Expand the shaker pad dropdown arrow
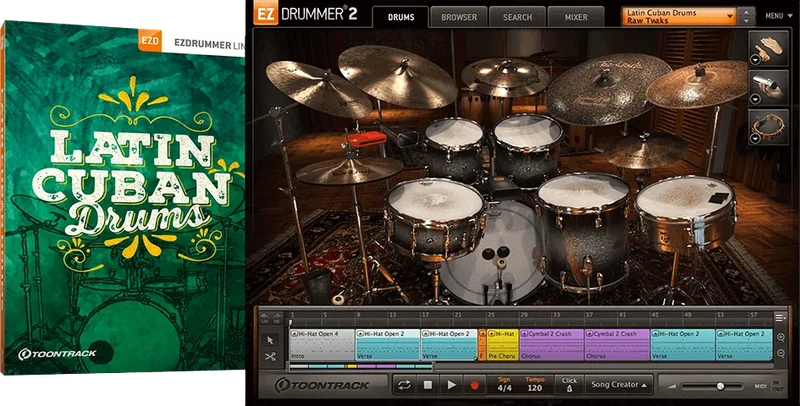 click(x=756, y=99)
